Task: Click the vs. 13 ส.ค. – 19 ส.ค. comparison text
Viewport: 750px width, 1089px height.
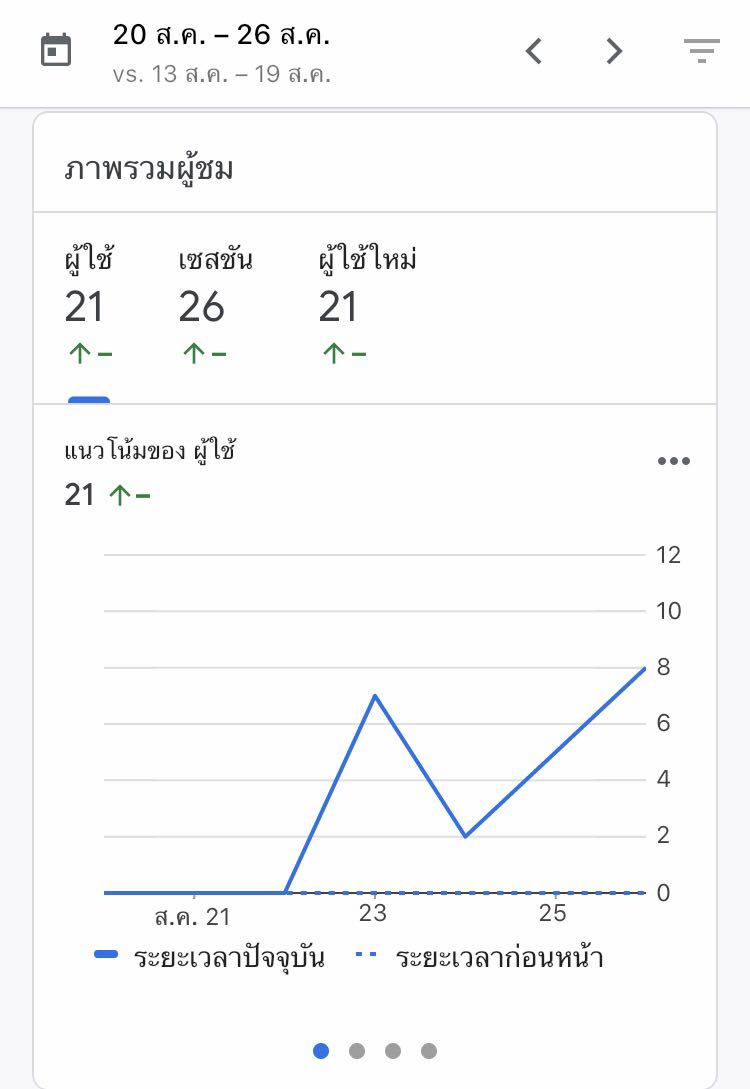Action: [x=221, y=74]
